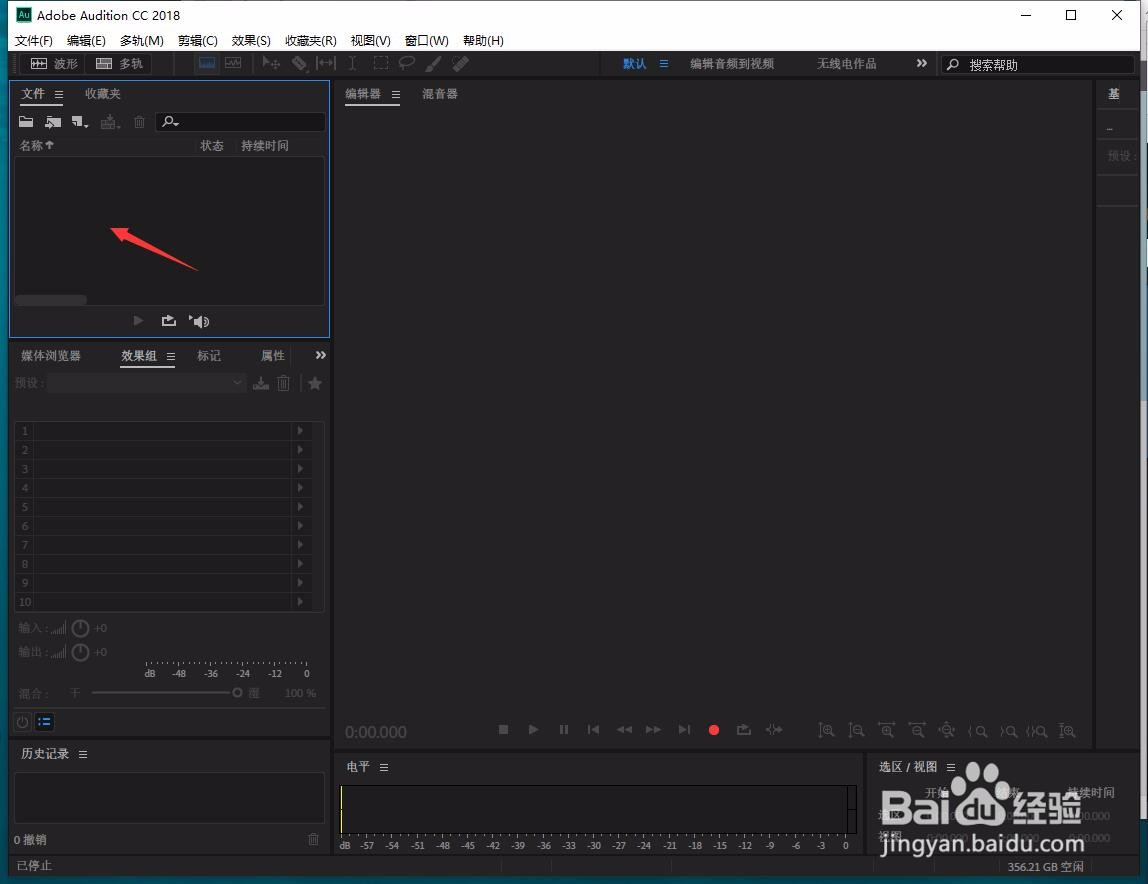Select the Lasso Selection tool

tap(406, 64)
